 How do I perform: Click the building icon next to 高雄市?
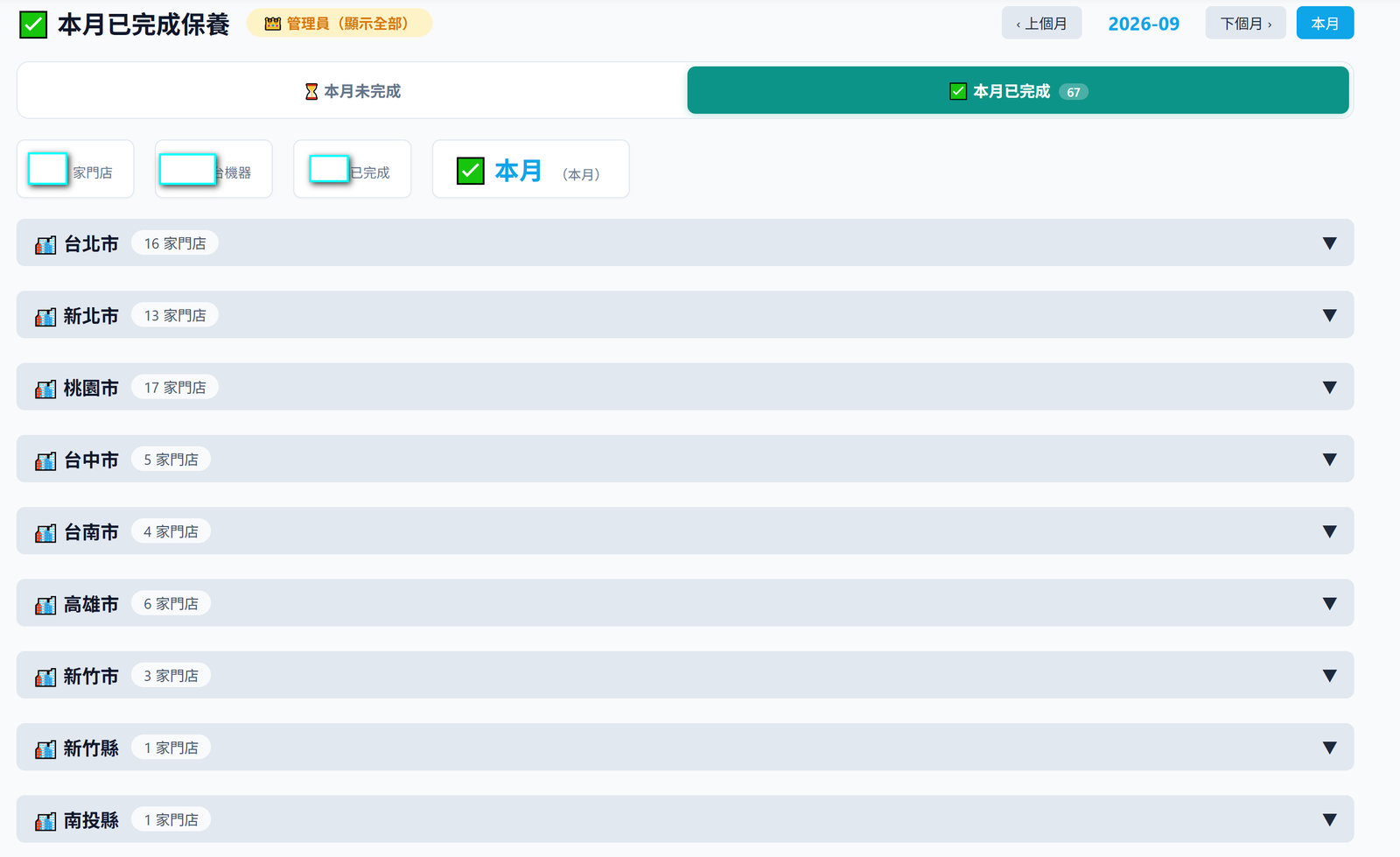click(45, 604)
